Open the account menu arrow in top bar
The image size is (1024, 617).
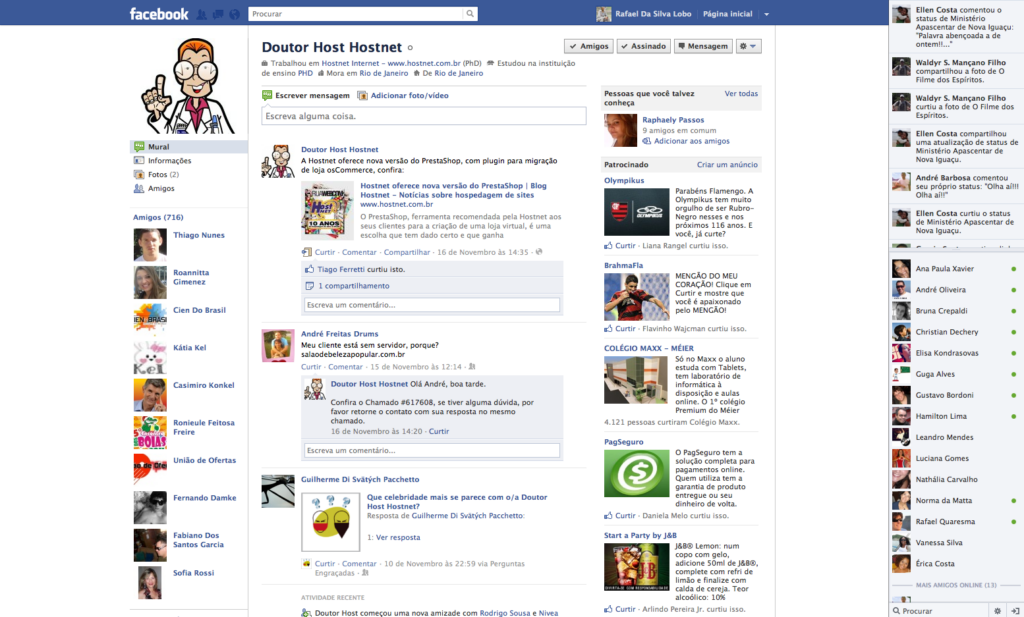click(x=767, y=14)
